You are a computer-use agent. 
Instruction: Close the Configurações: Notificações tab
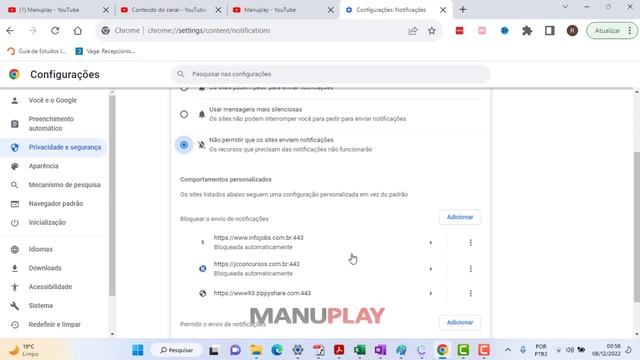click(443, 10)
